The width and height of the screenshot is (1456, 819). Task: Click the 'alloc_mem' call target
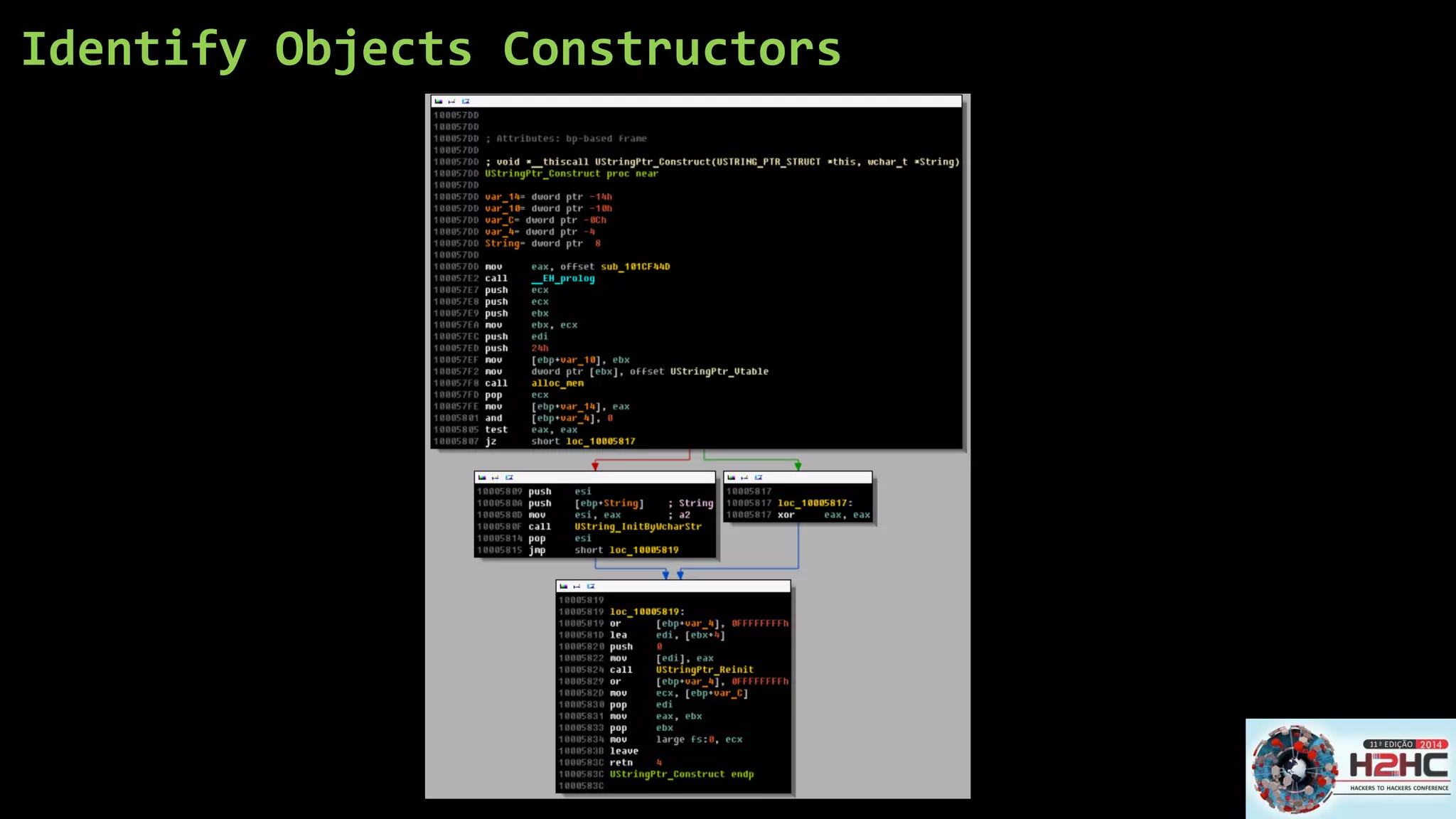click(557, 383)
